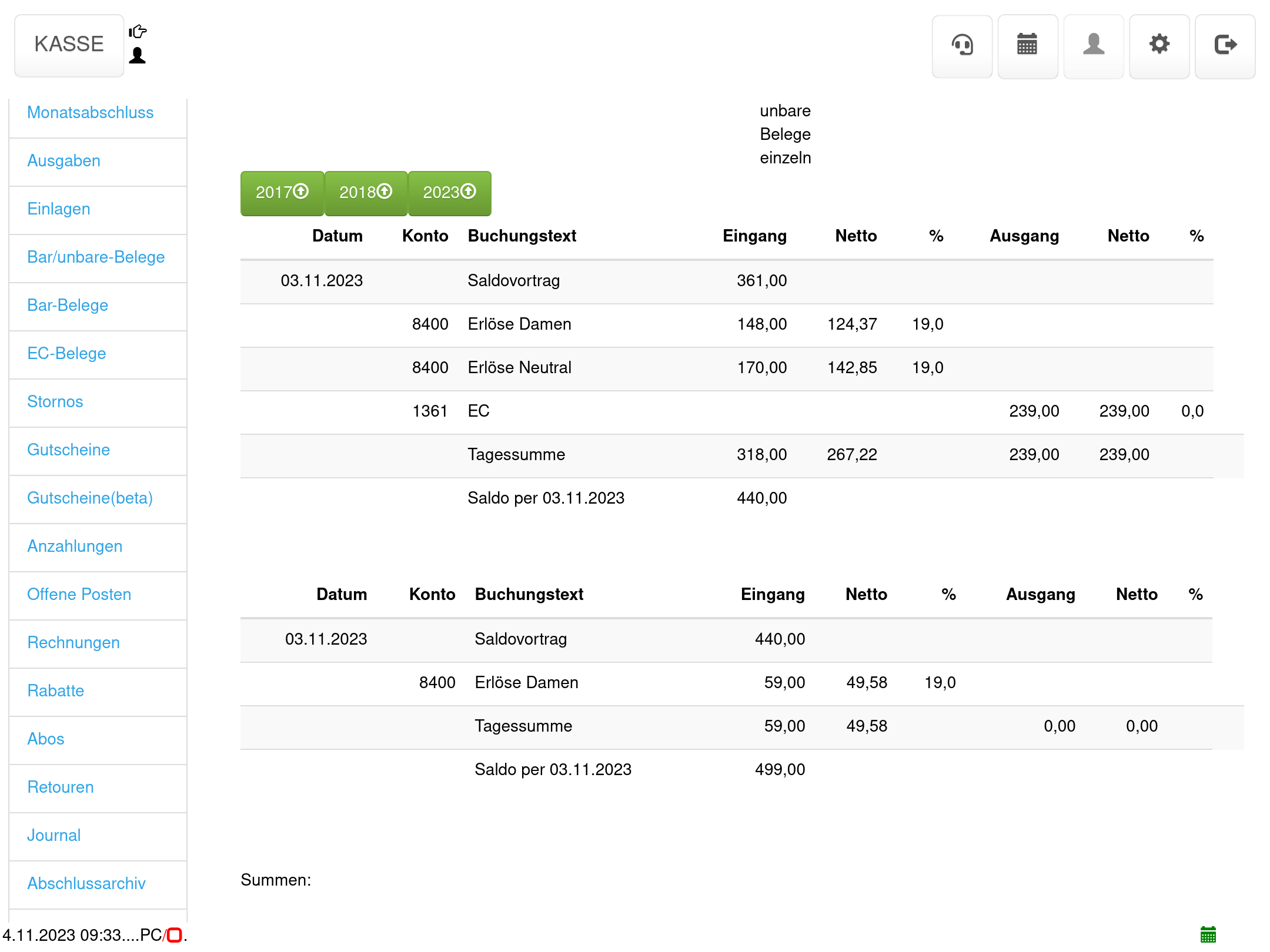Viewport: 1270px width, 952px height.
Task: Click the small person icon beside KASSE
Action: (x=138, y=56)
